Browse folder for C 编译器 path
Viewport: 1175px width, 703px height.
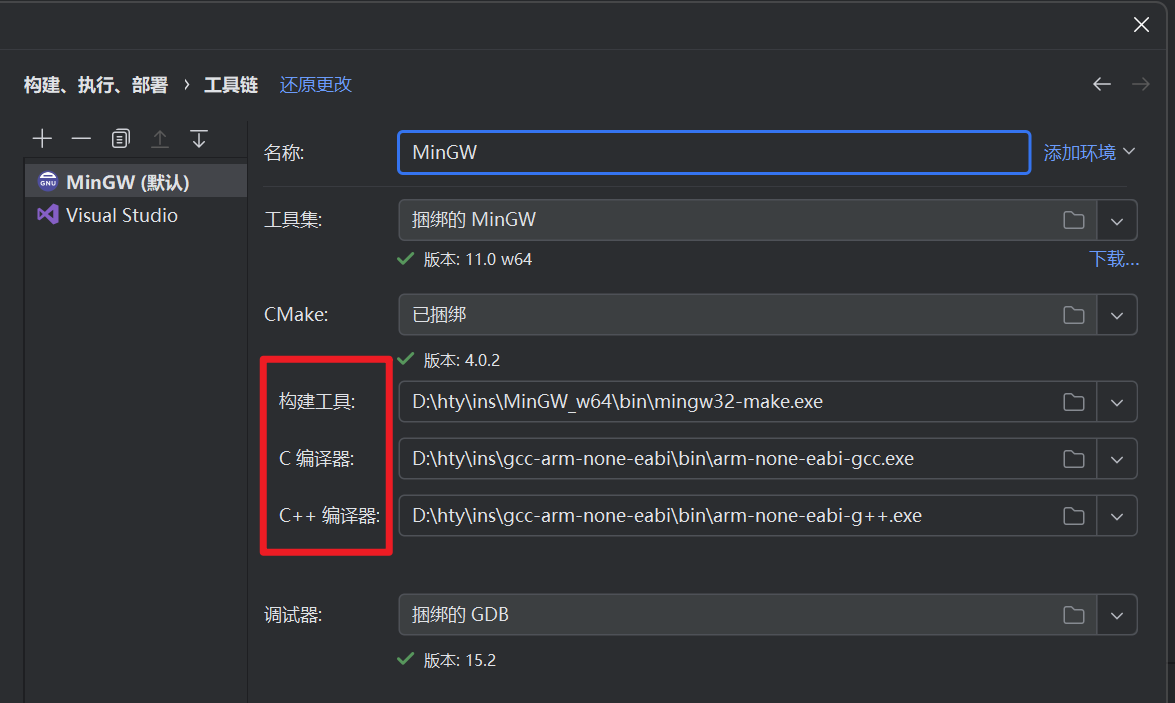coord(1074,459)
